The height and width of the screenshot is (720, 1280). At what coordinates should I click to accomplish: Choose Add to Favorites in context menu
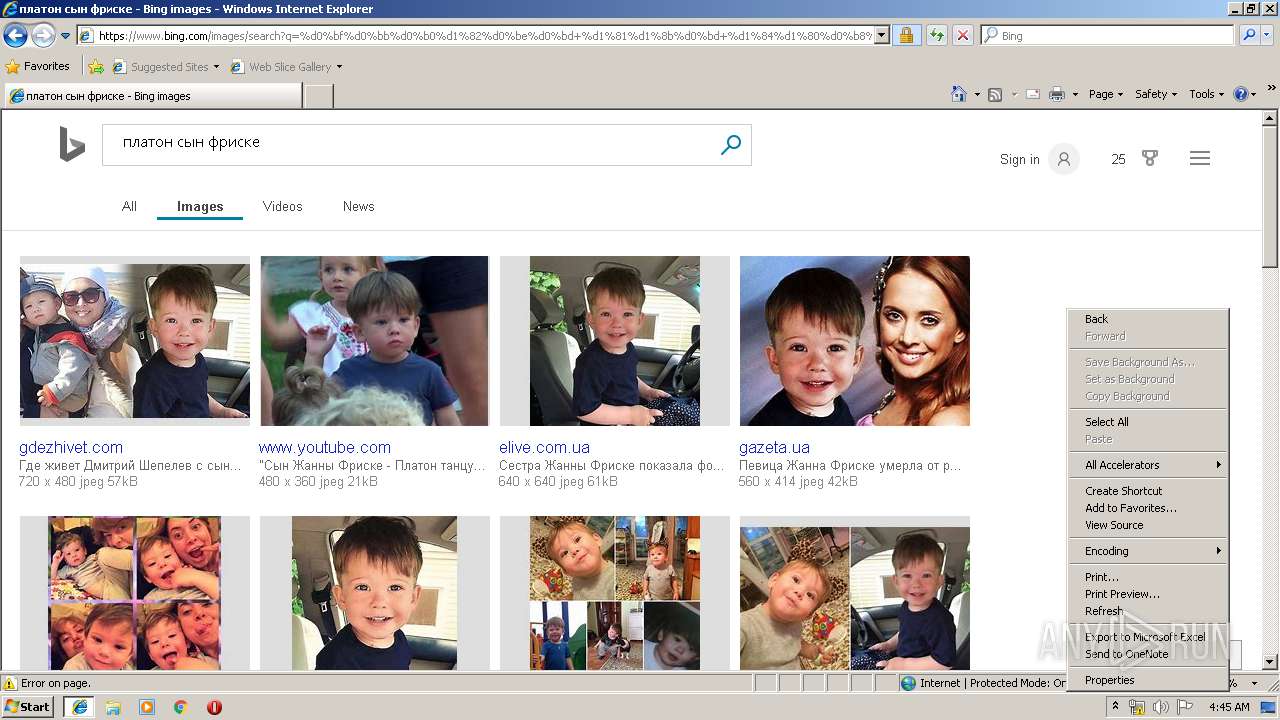click(1148, 508)
